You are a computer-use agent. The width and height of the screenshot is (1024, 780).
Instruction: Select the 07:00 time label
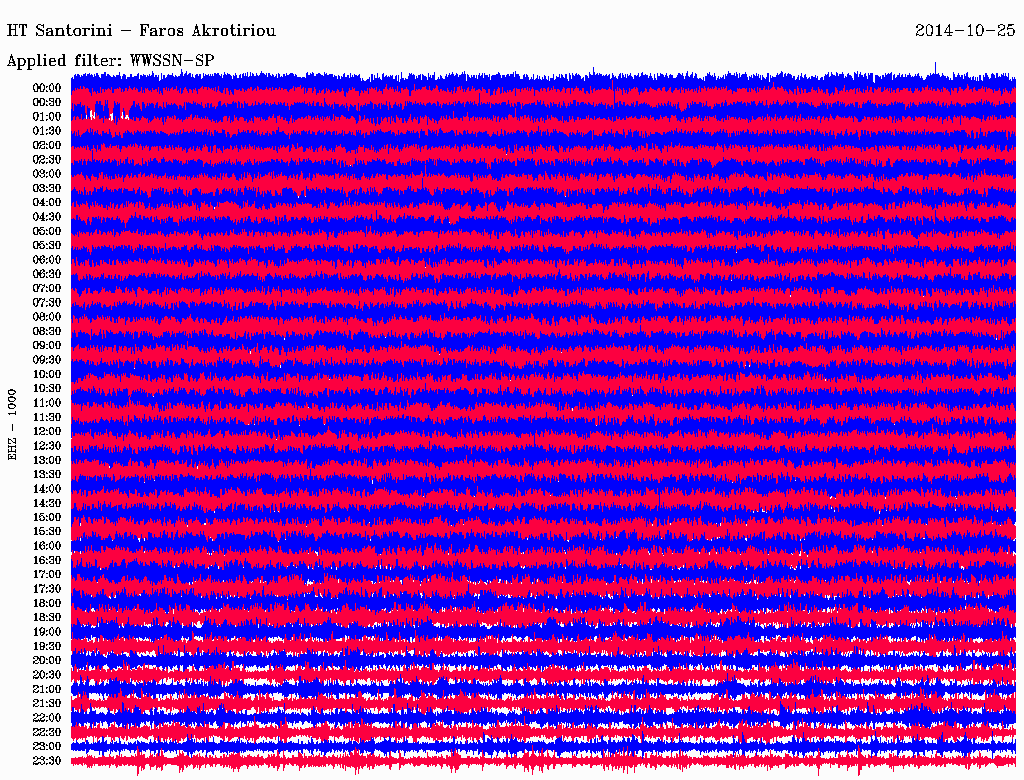click(47, 289)
